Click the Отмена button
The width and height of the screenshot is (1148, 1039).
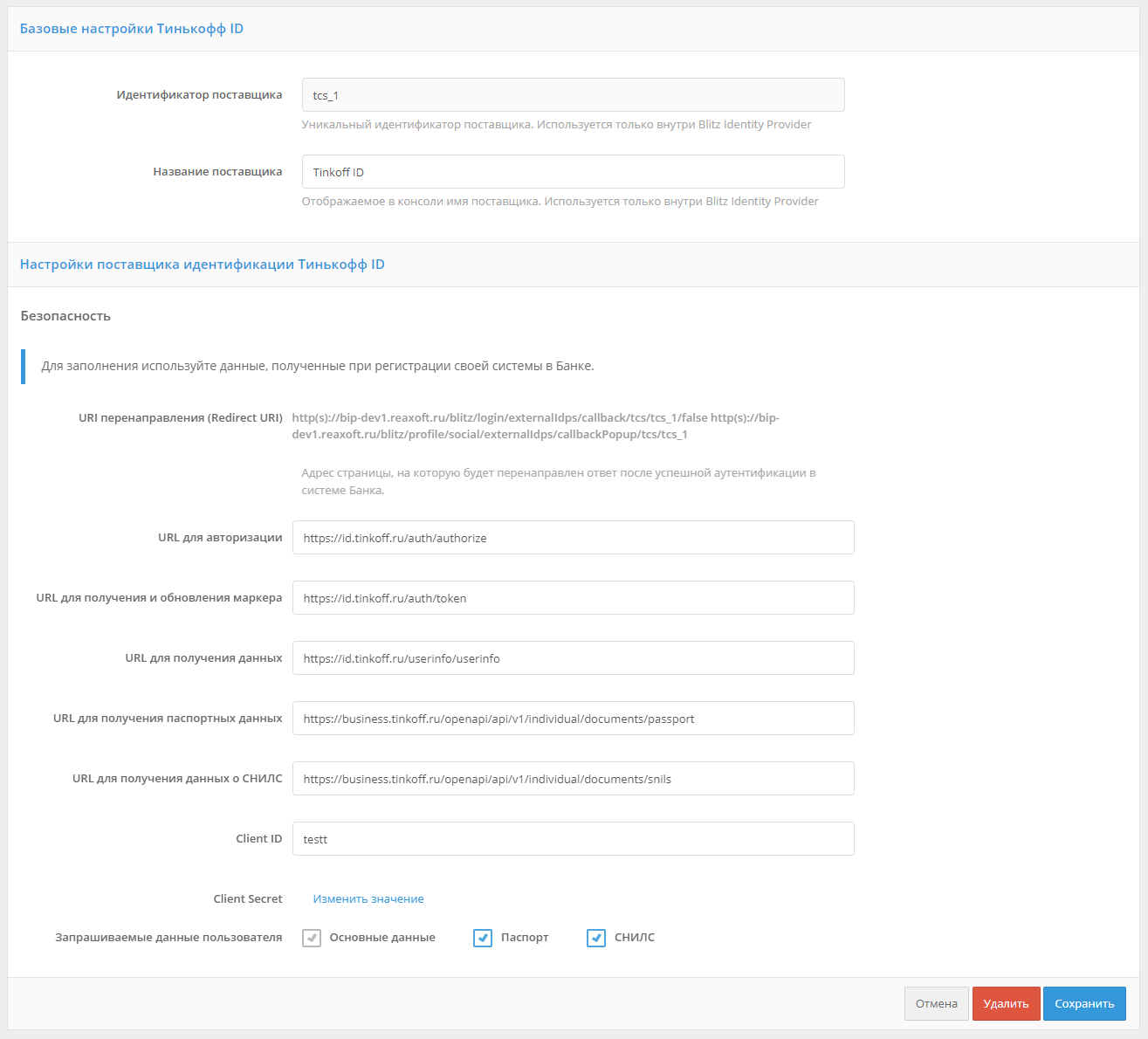(x=937, y=1003)
